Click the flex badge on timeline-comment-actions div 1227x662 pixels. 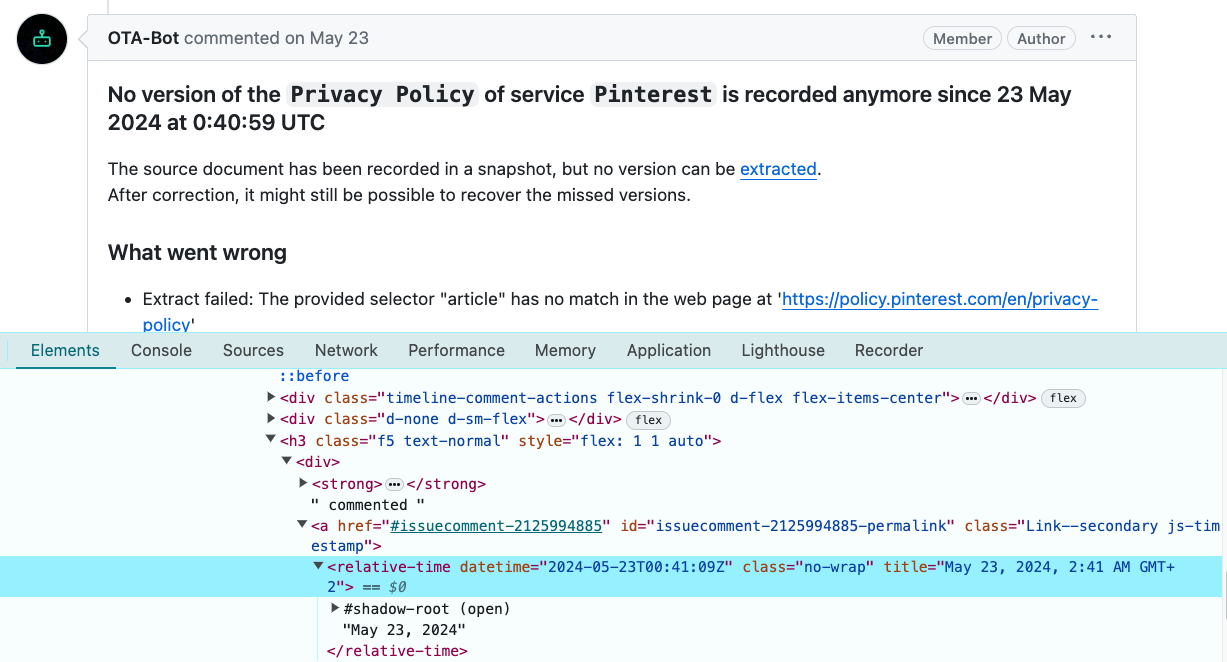pos(1063,398)
